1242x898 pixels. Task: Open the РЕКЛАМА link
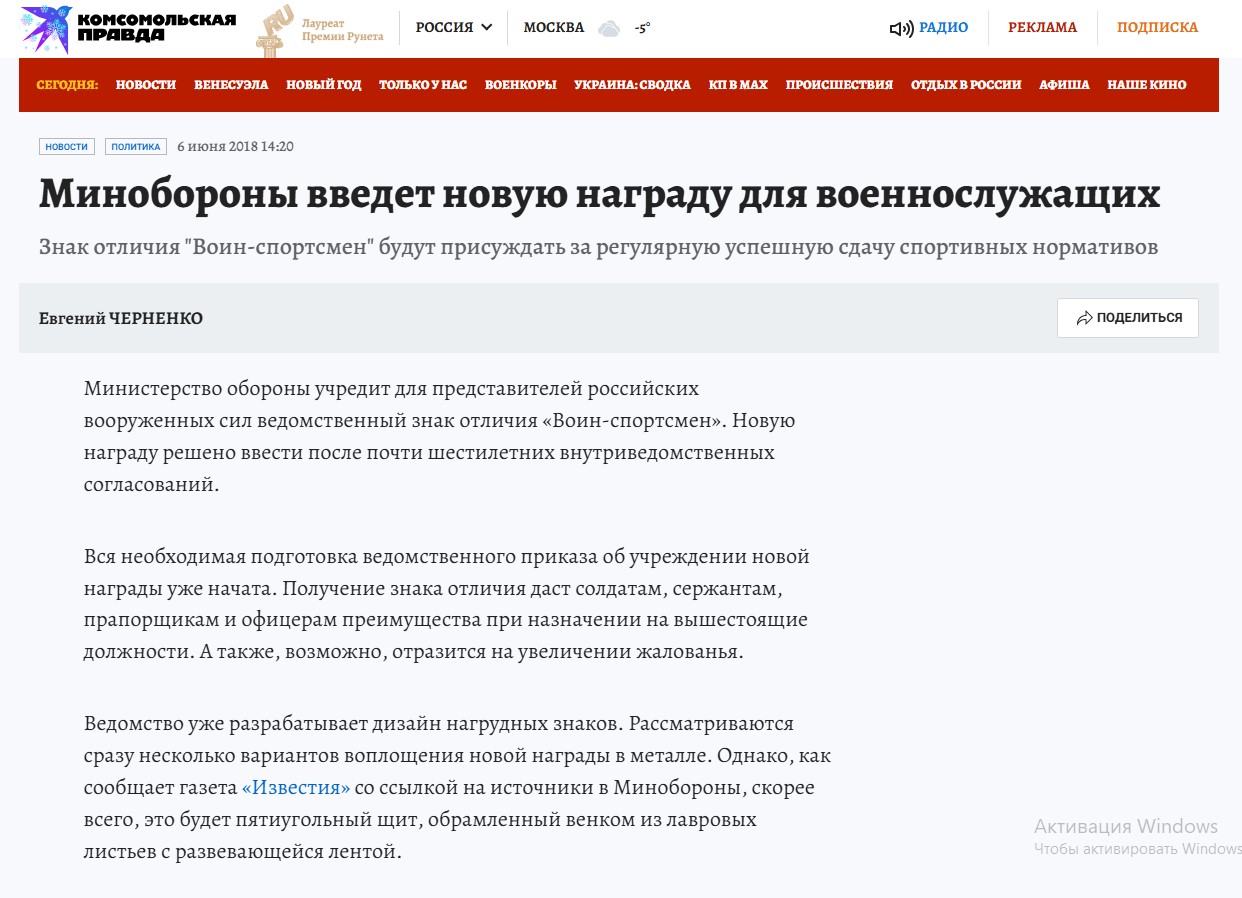tap(1042, 28)
